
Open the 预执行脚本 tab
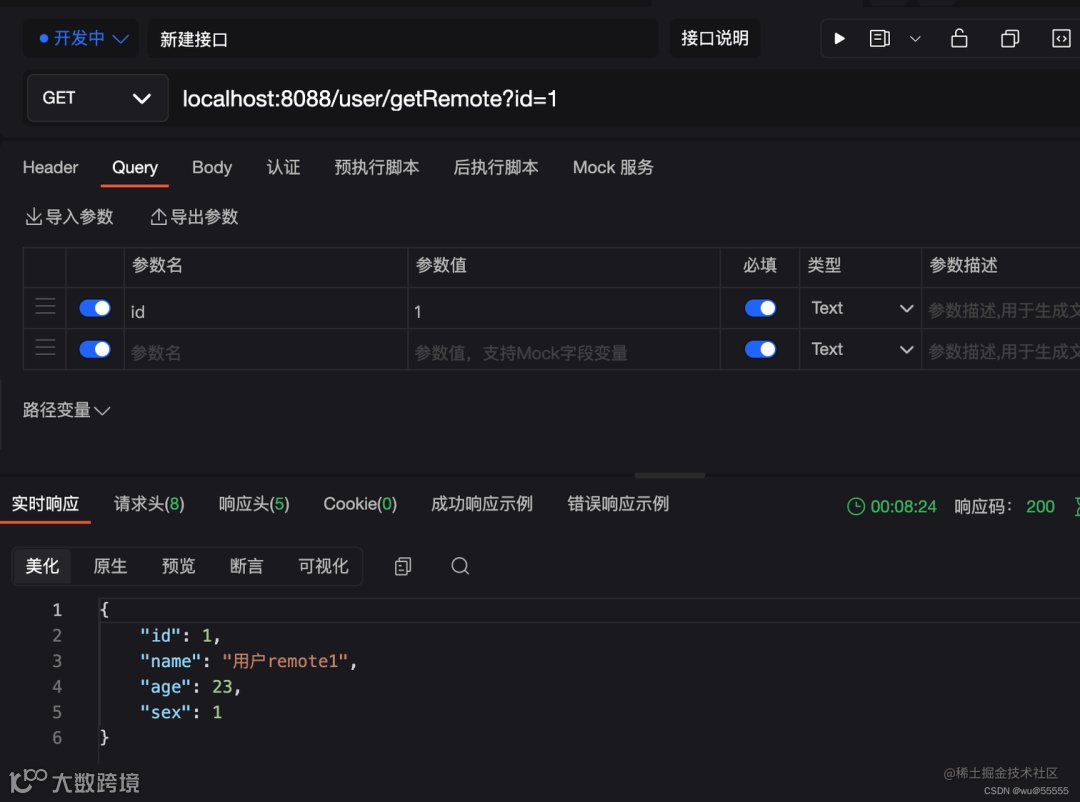click(x=377, y=167)
